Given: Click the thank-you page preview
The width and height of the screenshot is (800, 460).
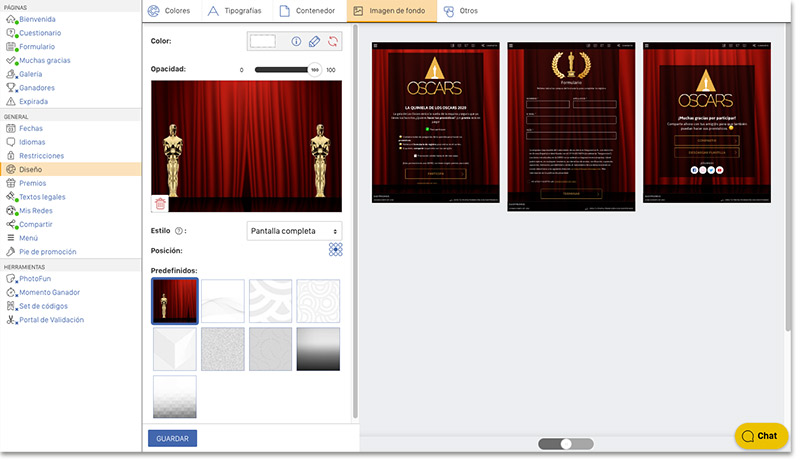Looking at the screenshot, I should [x=707, y=123].
